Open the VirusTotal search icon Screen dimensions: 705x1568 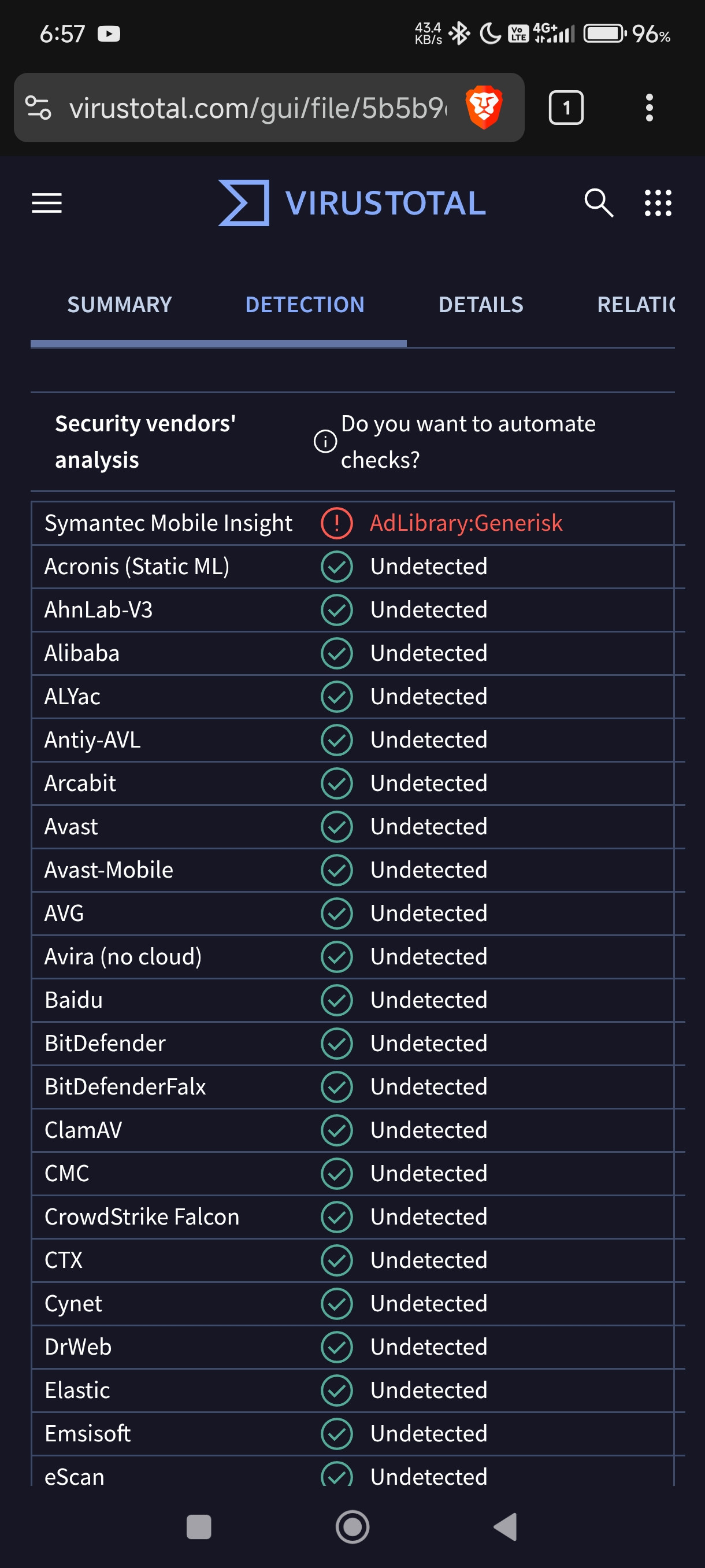pos(598,204)
